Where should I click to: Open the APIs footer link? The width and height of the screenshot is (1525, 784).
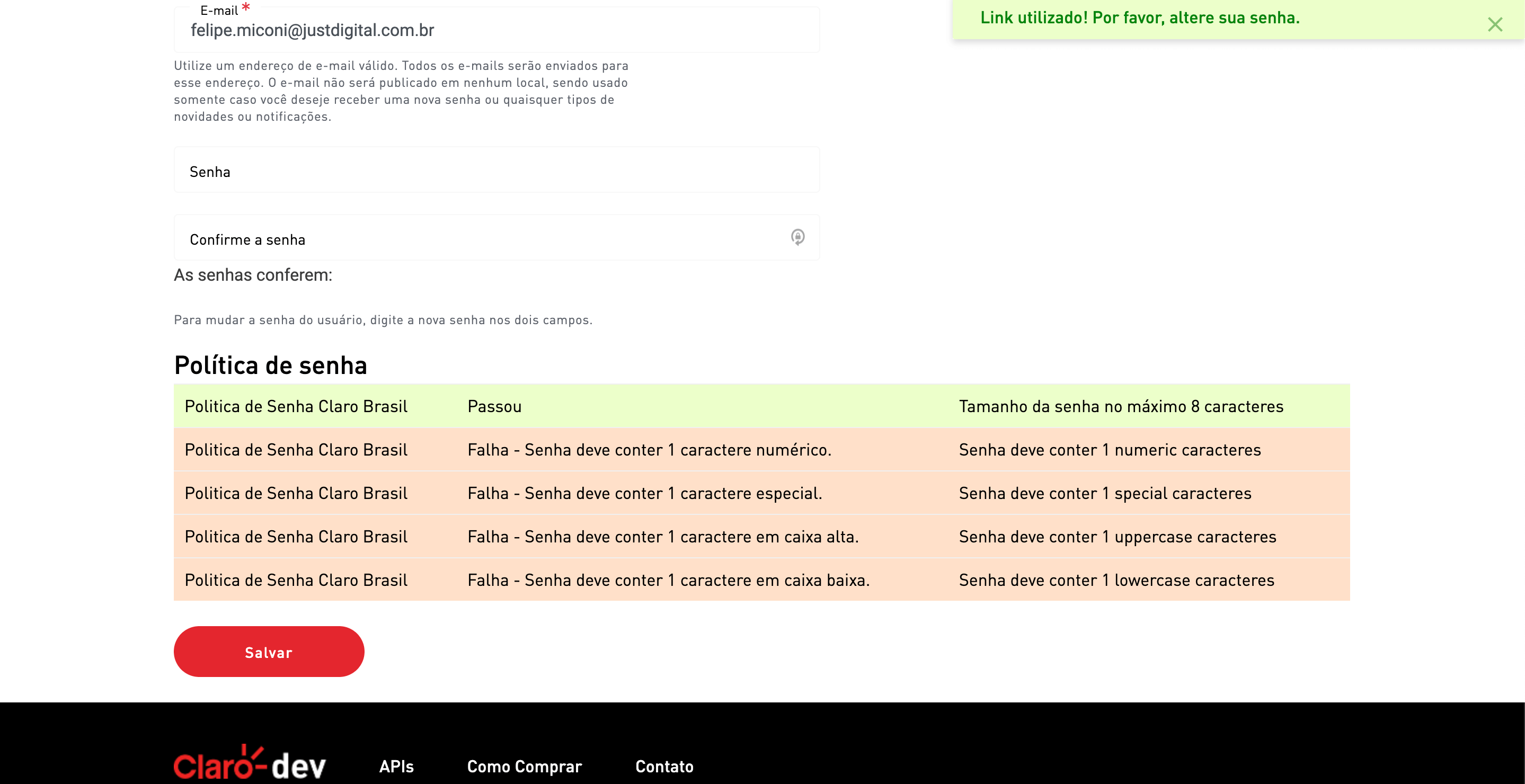coord(396,766)
